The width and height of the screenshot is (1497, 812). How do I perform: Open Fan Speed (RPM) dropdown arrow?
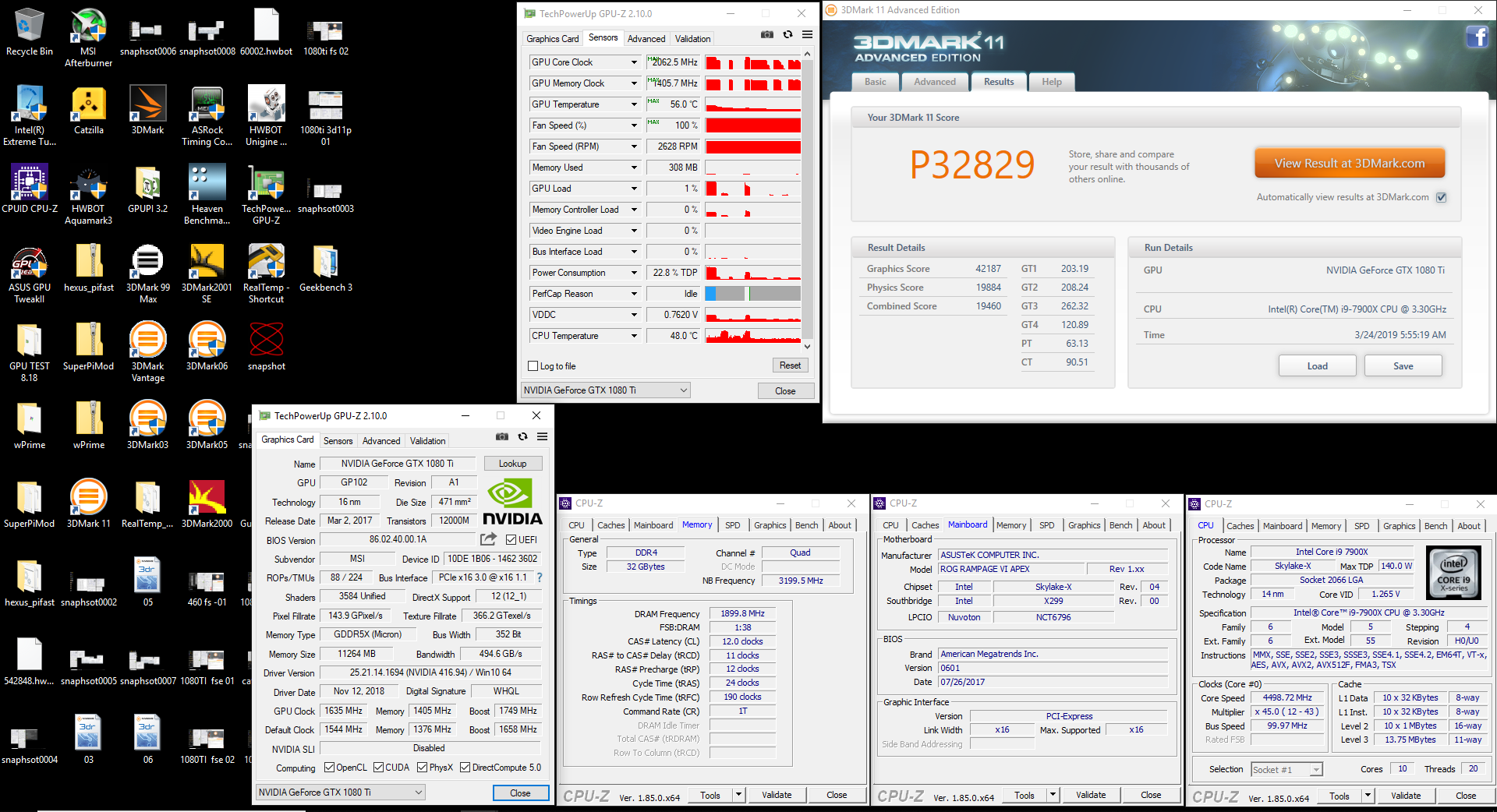tap(634, 147)
